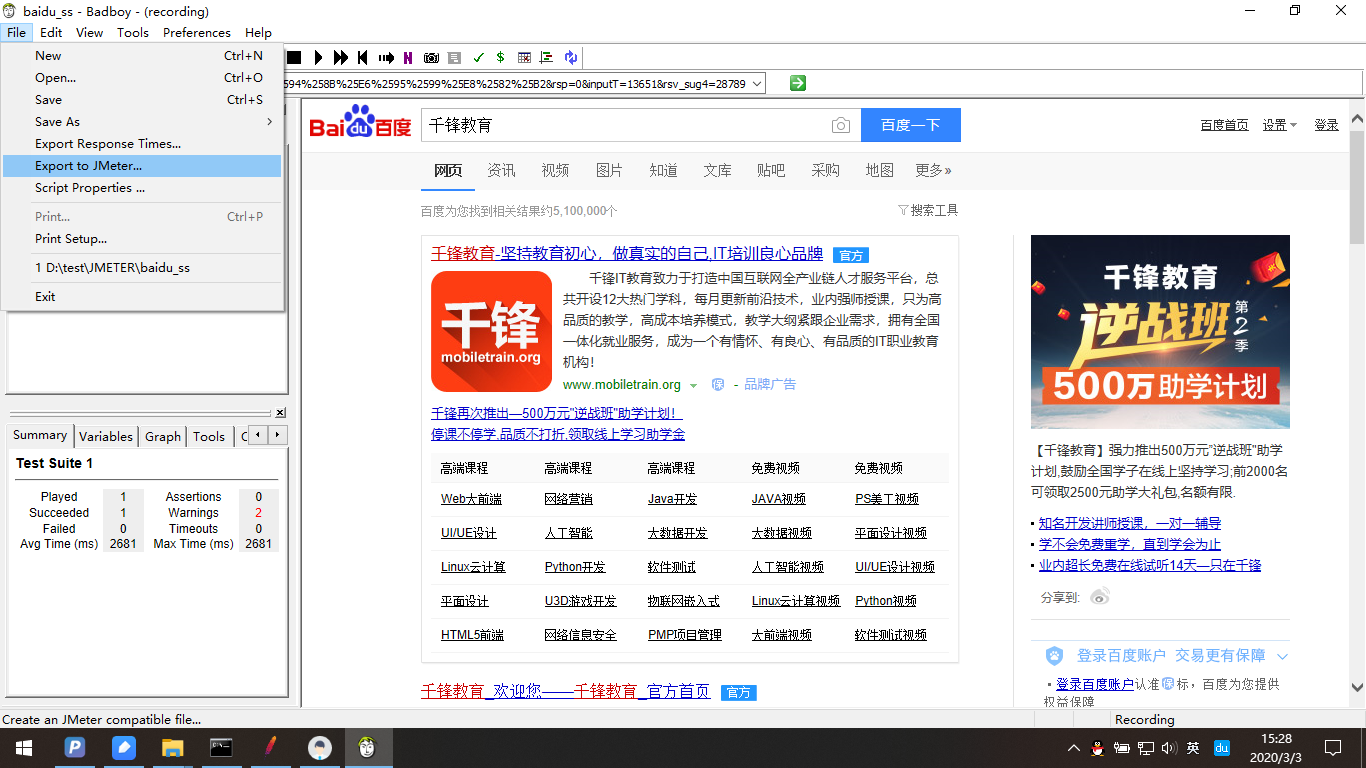Viewport: 1366px width, 768px height.
Task: Open the Graph tab in results panel
Action: pos(162,436)
